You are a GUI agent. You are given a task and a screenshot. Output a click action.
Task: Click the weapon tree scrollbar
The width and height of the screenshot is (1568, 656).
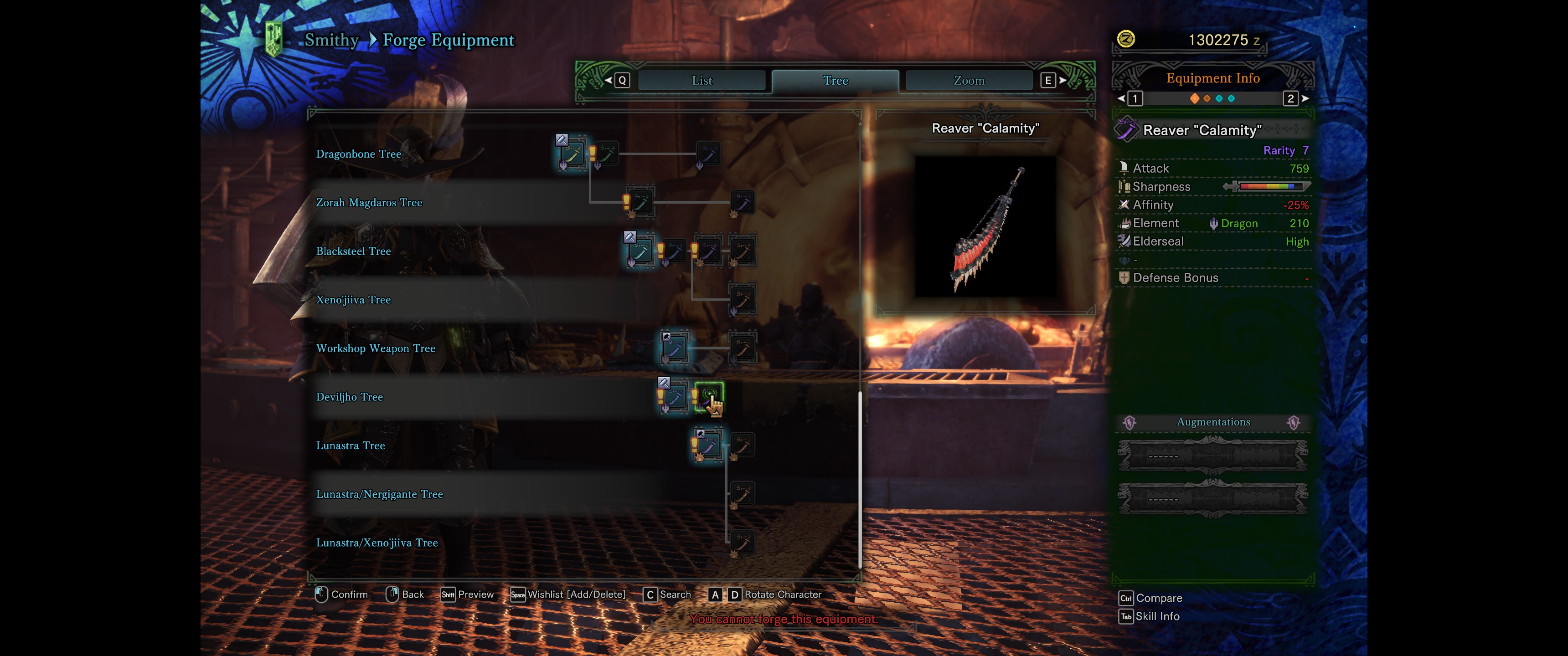click(860, 480)
